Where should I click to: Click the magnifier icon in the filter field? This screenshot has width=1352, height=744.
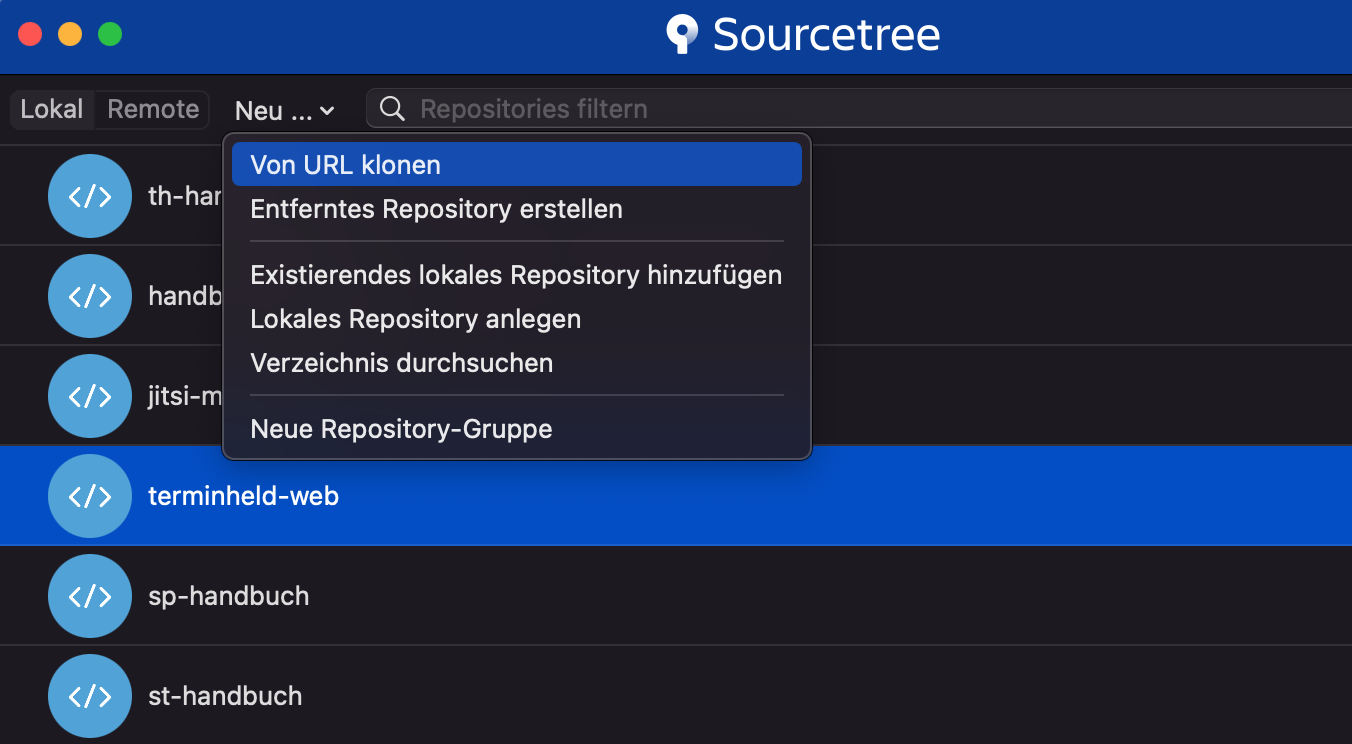(x=391, y=108)
